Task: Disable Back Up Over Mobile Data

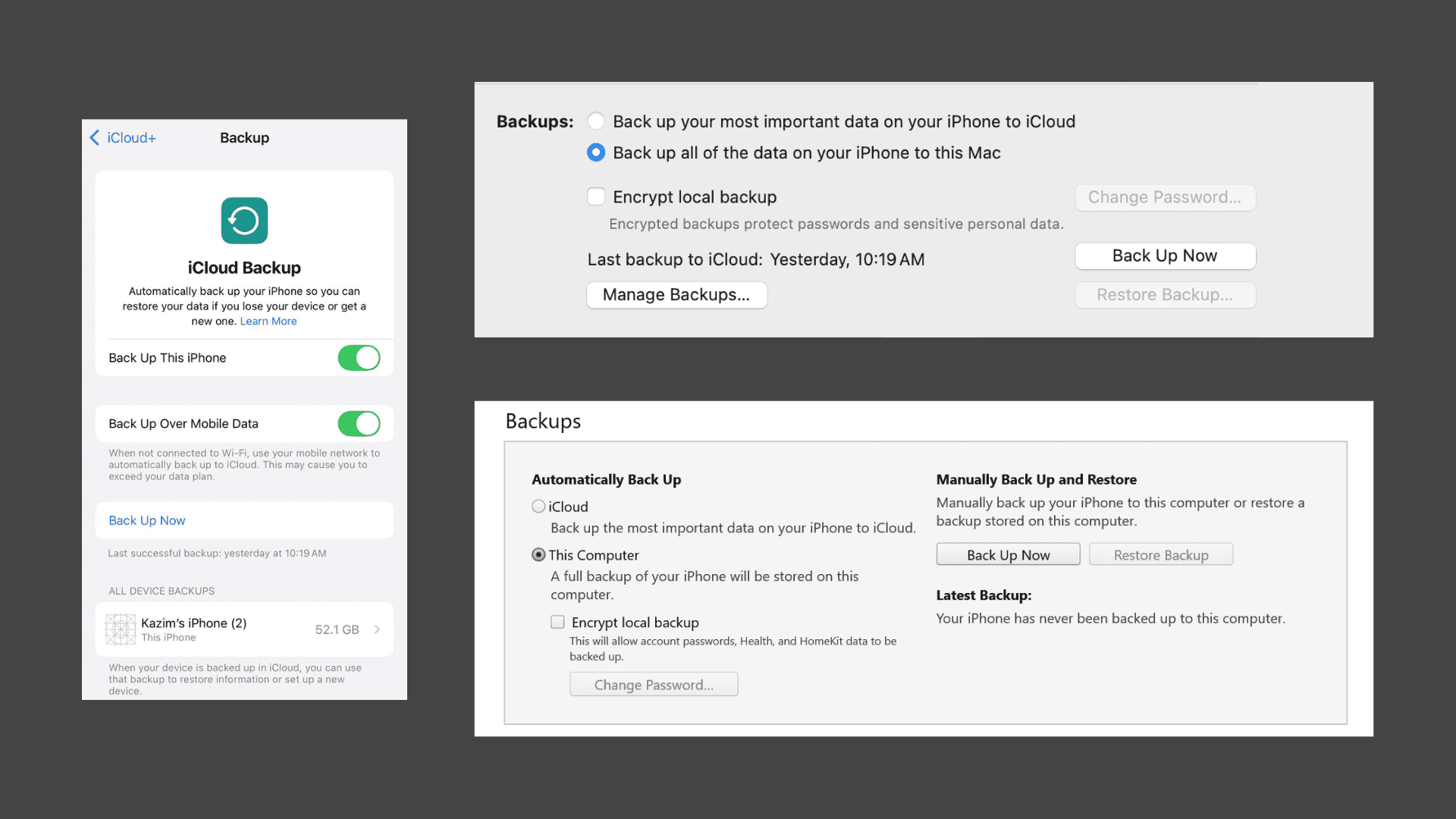Action: [x=359, y=423]
